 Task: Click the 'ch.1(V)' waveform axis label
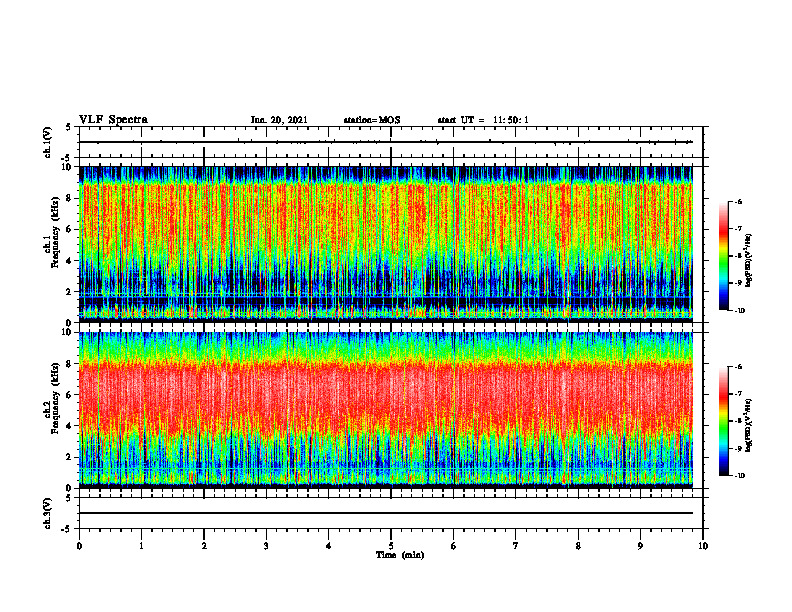48,142
